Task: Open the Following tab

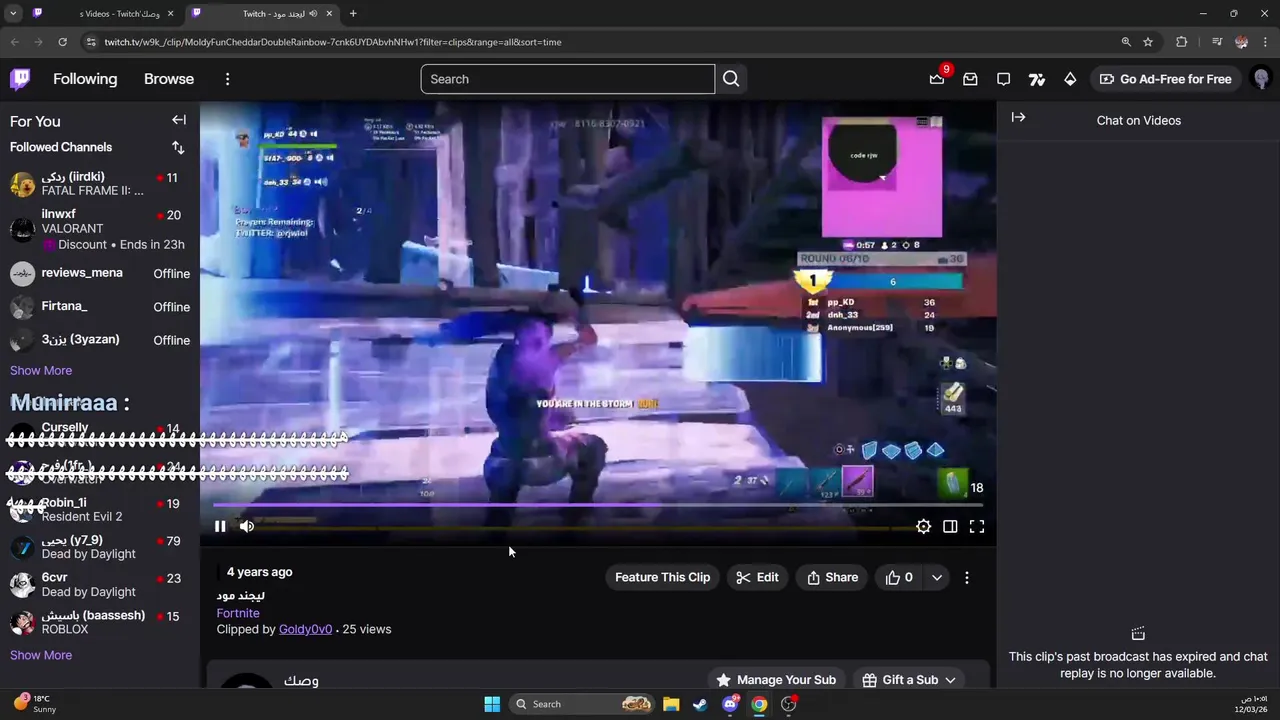Action: pos(85,79)
